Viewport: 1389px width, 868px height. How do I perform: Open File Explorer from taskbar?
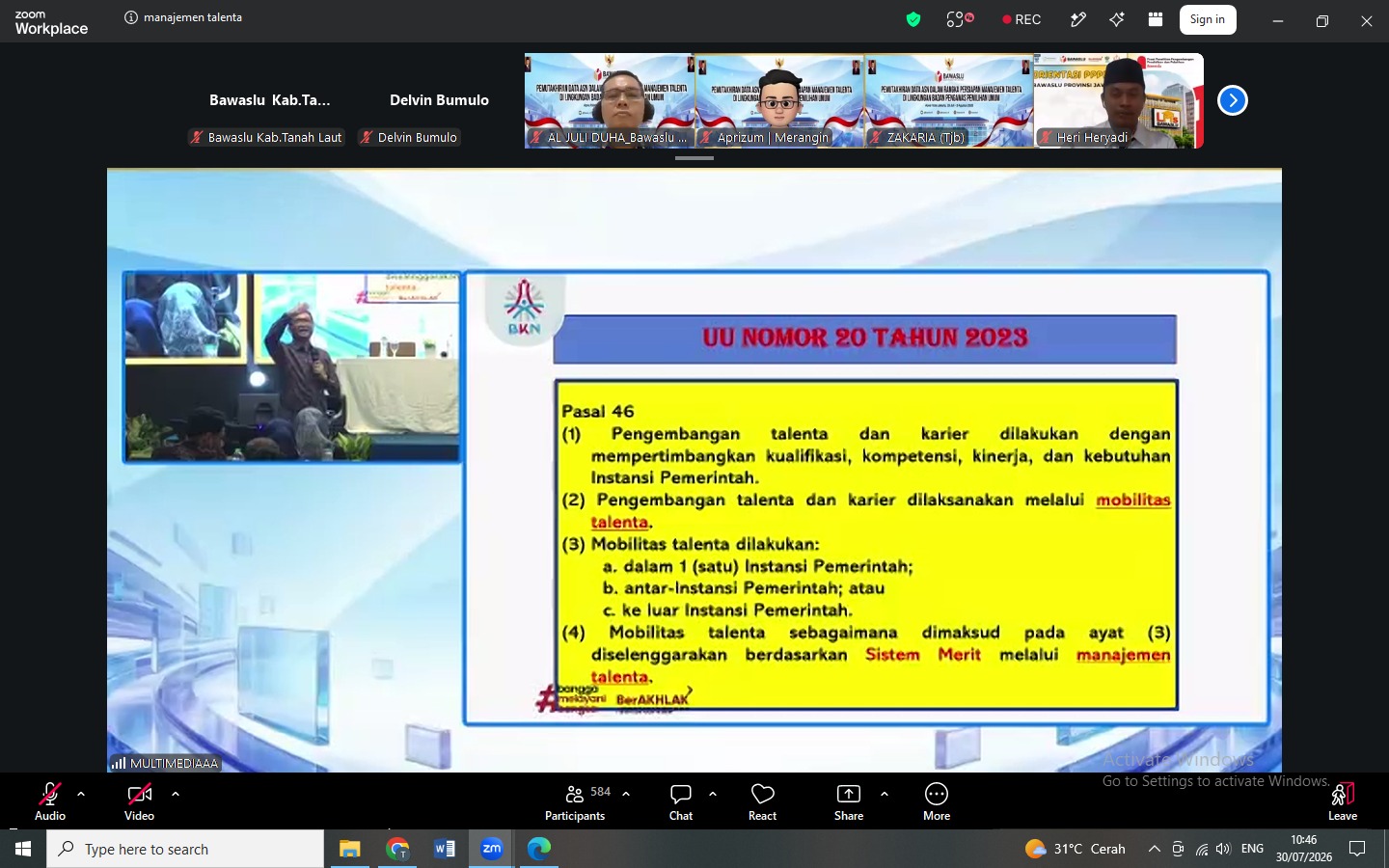pyautogui.click(x=349, y=849)
